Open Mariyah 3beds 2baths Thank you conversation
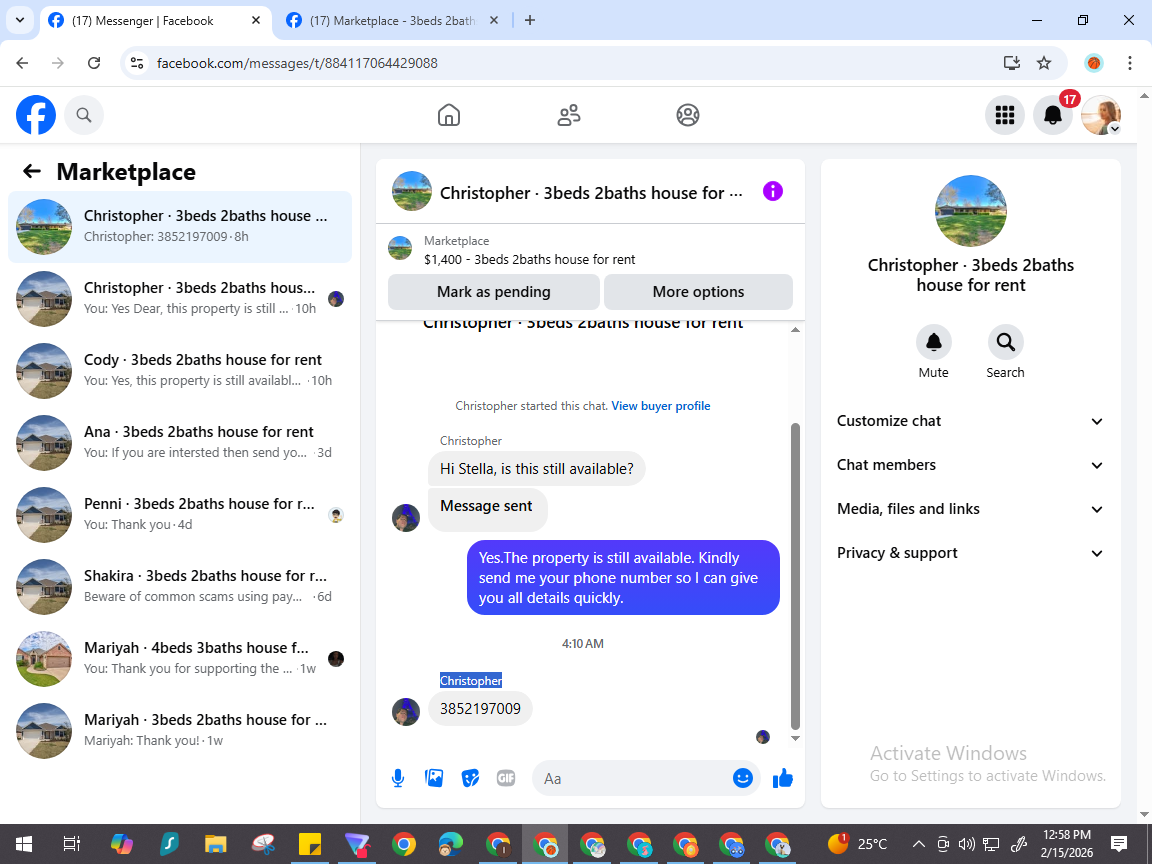 (x=180, y=730)
